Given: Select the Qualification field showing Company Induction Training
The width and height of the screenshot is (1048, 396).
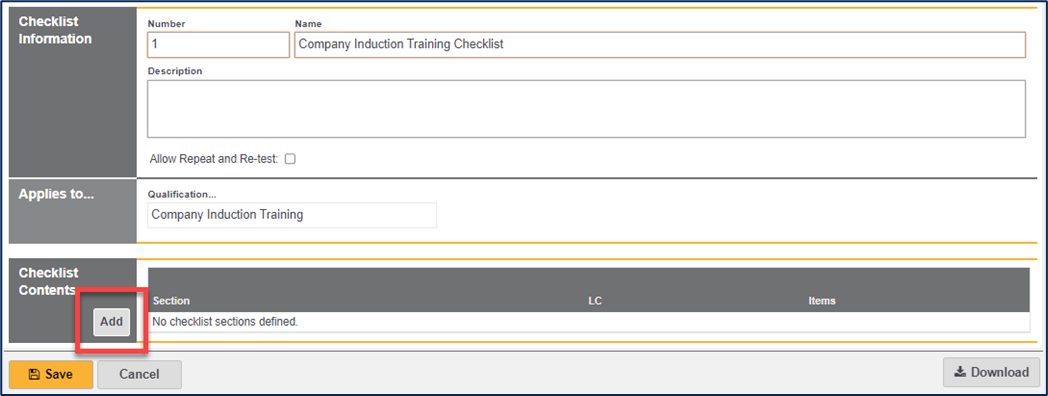Looking at the screenshot, I should 292,215.
